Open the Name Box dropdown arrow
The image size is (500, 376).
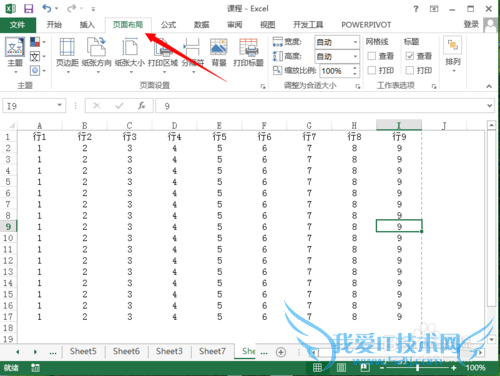tap(59, 105)
